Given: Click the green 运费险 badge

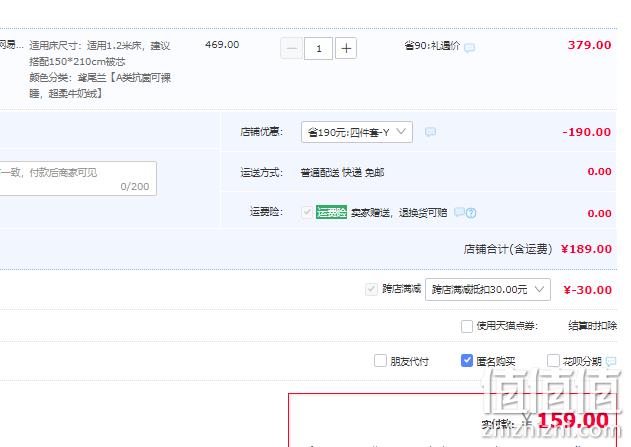Looking at the screenshot, I should click(331, 212).
